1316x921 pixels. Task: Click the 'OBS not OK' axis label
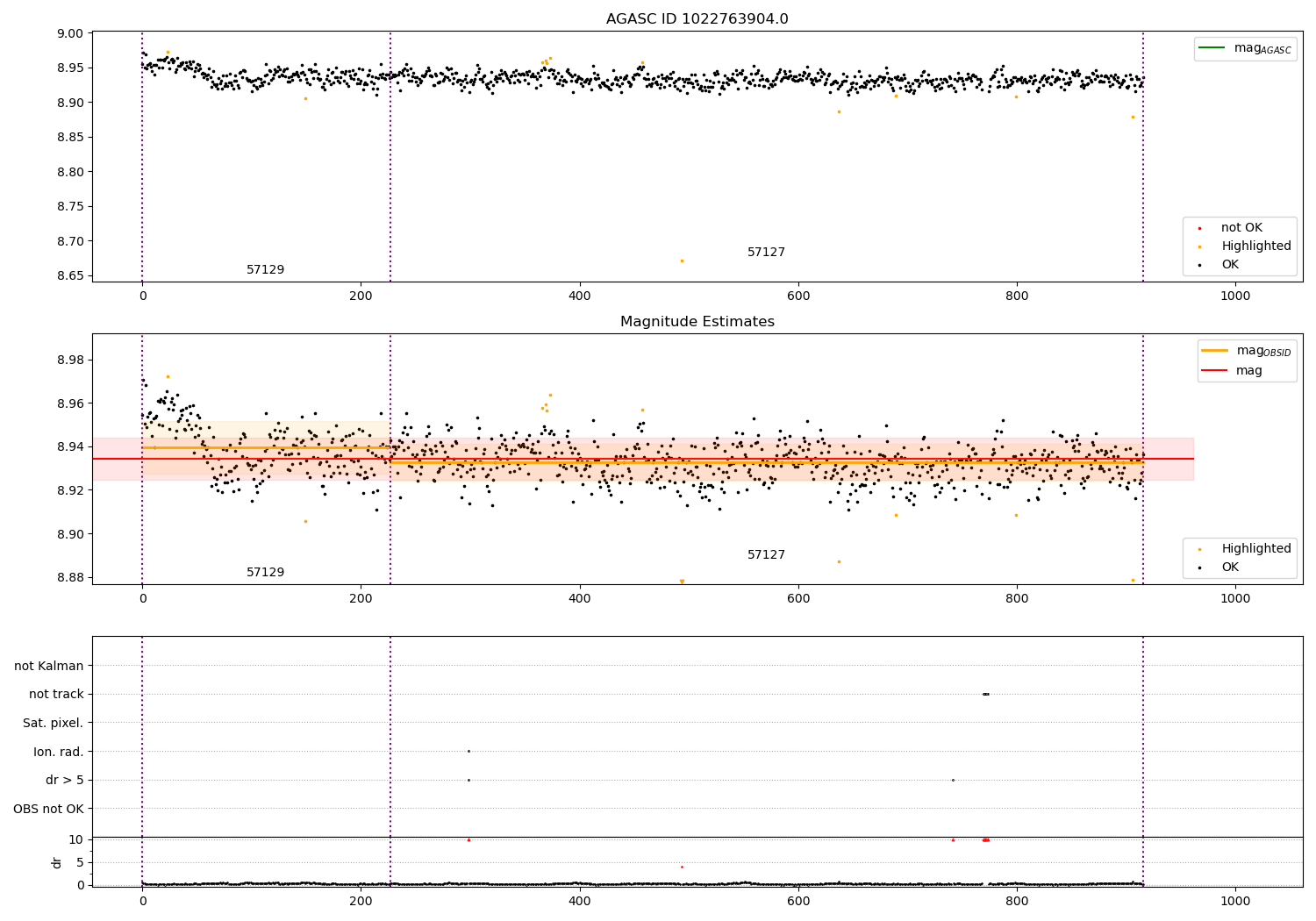[x=49, y=810]
